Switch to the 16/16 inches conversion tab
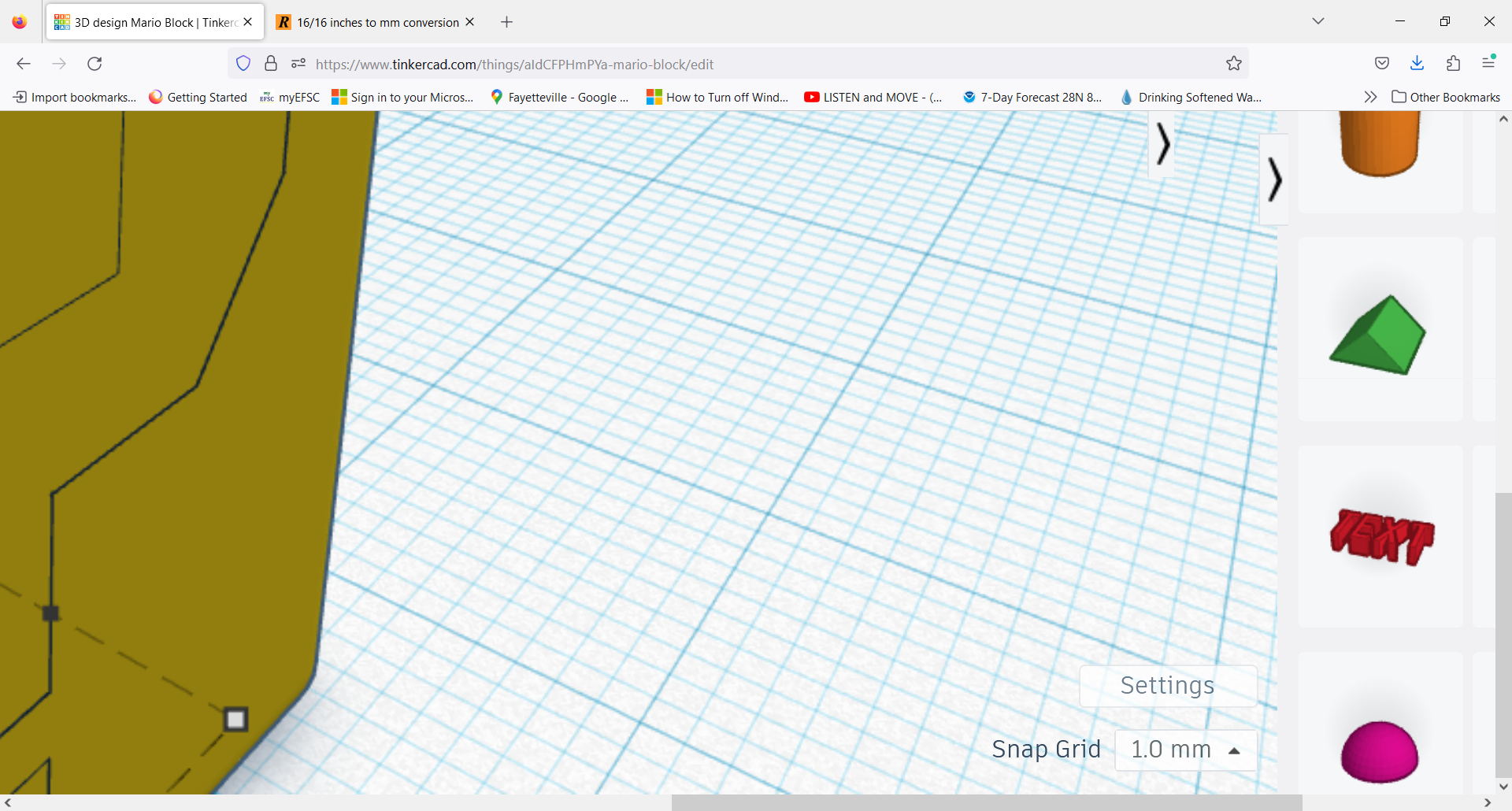Screen dimensions: 1512x811 tap(370, 21)
